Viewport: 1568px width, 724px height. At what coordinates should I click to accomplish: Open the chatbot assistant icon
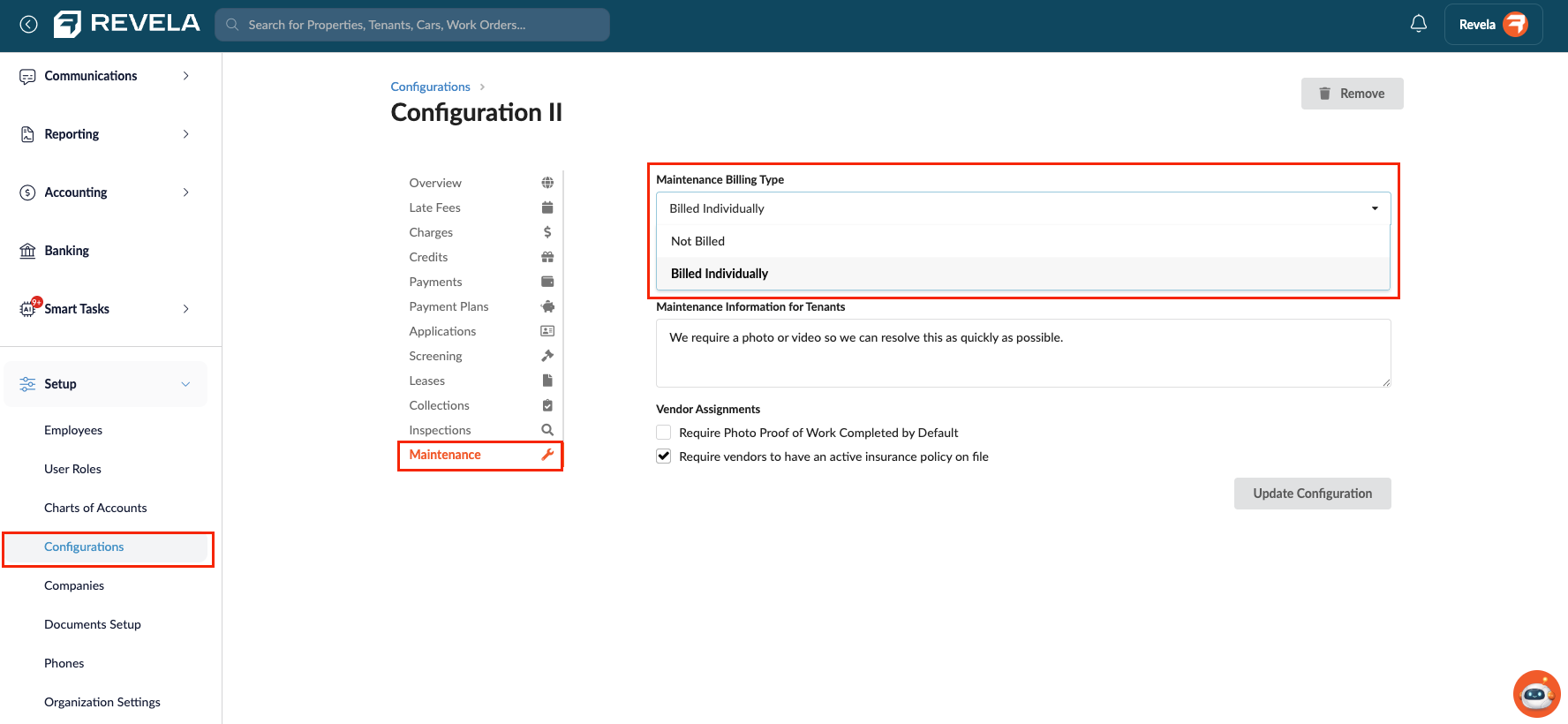pos(1536,694)
